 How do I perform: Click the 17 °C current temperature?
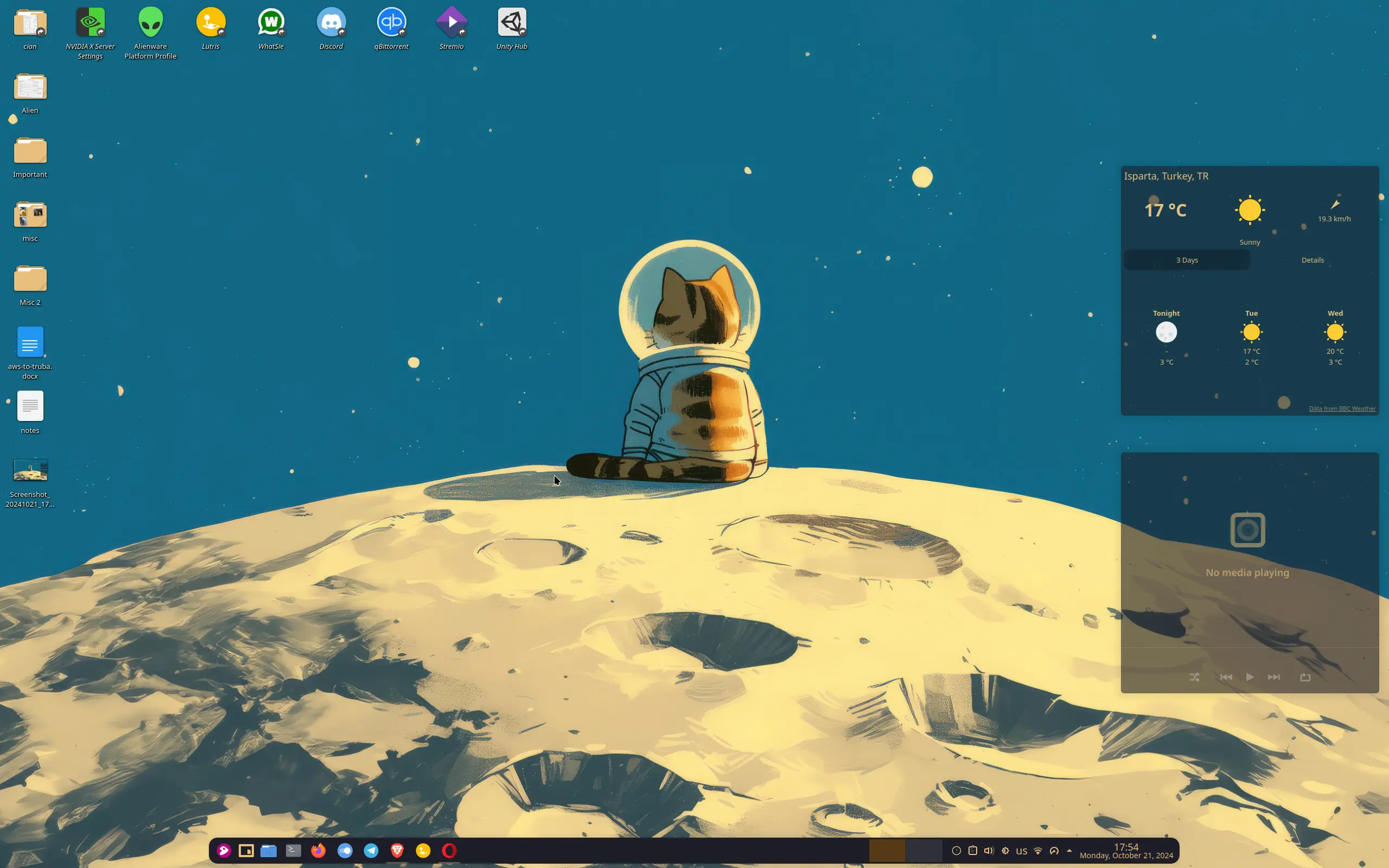pos(1165,210)
